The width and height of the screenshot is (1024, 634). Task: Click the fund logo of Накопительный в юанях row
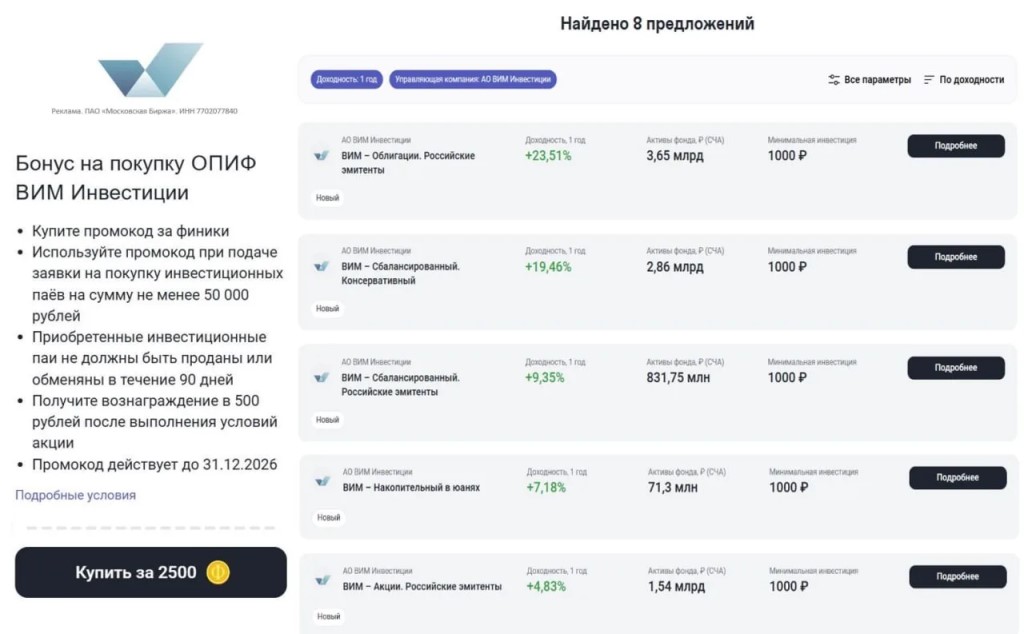pos(323,481)
